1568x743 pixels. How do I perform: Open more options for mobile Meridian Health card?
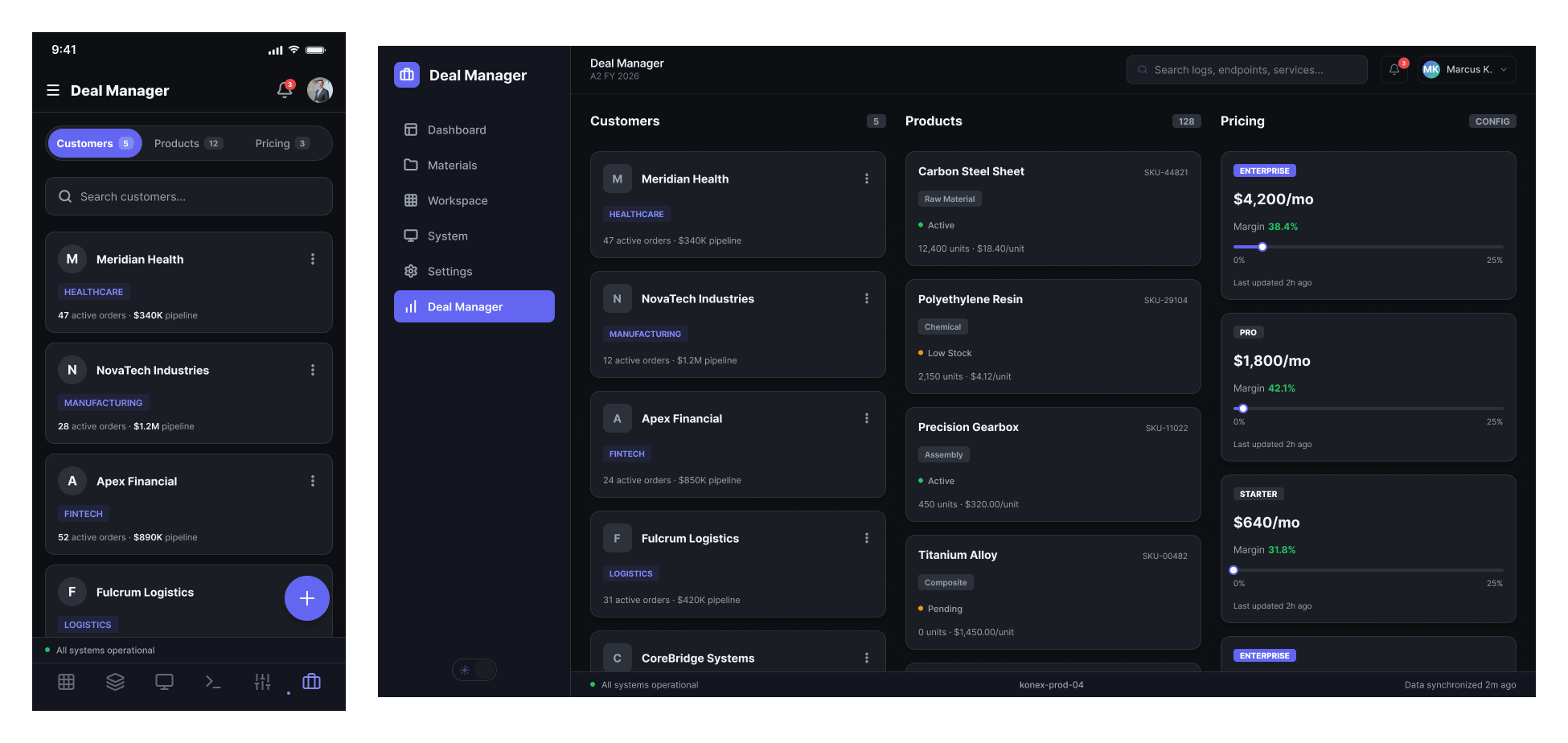[313, 259]
